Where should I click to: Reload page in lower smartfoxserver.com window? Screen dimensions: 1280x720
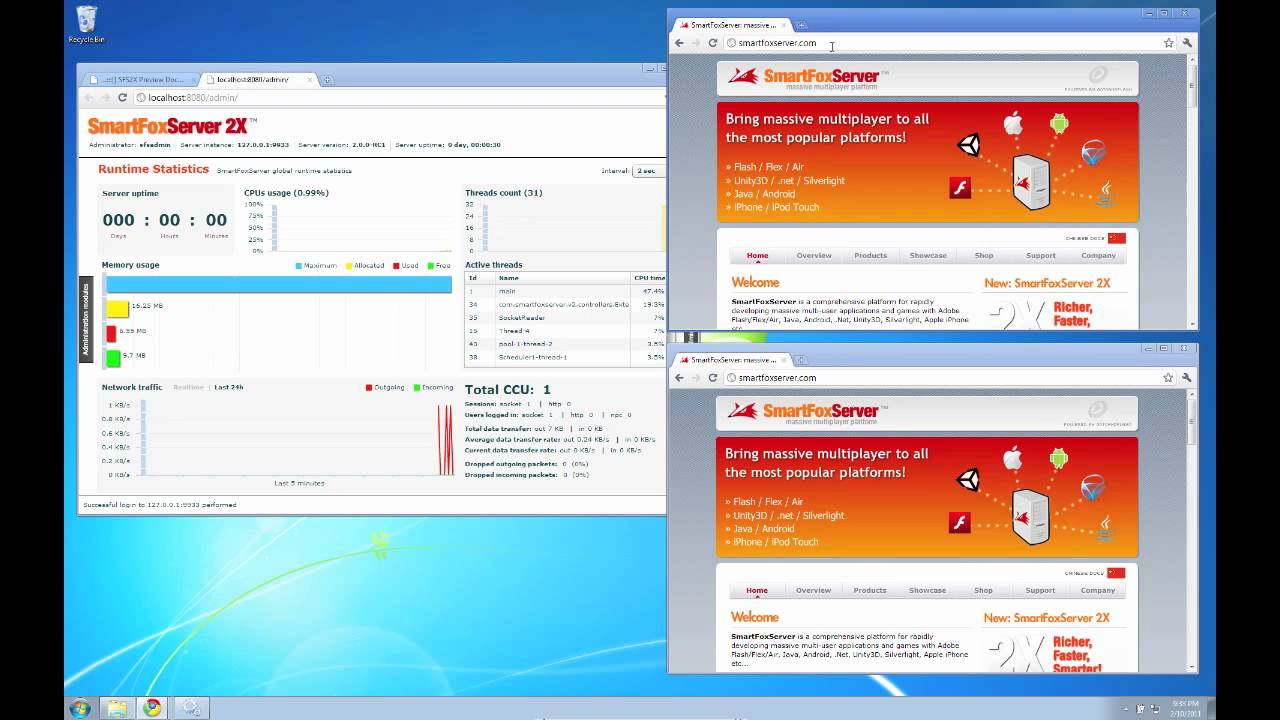click(713, 378)
